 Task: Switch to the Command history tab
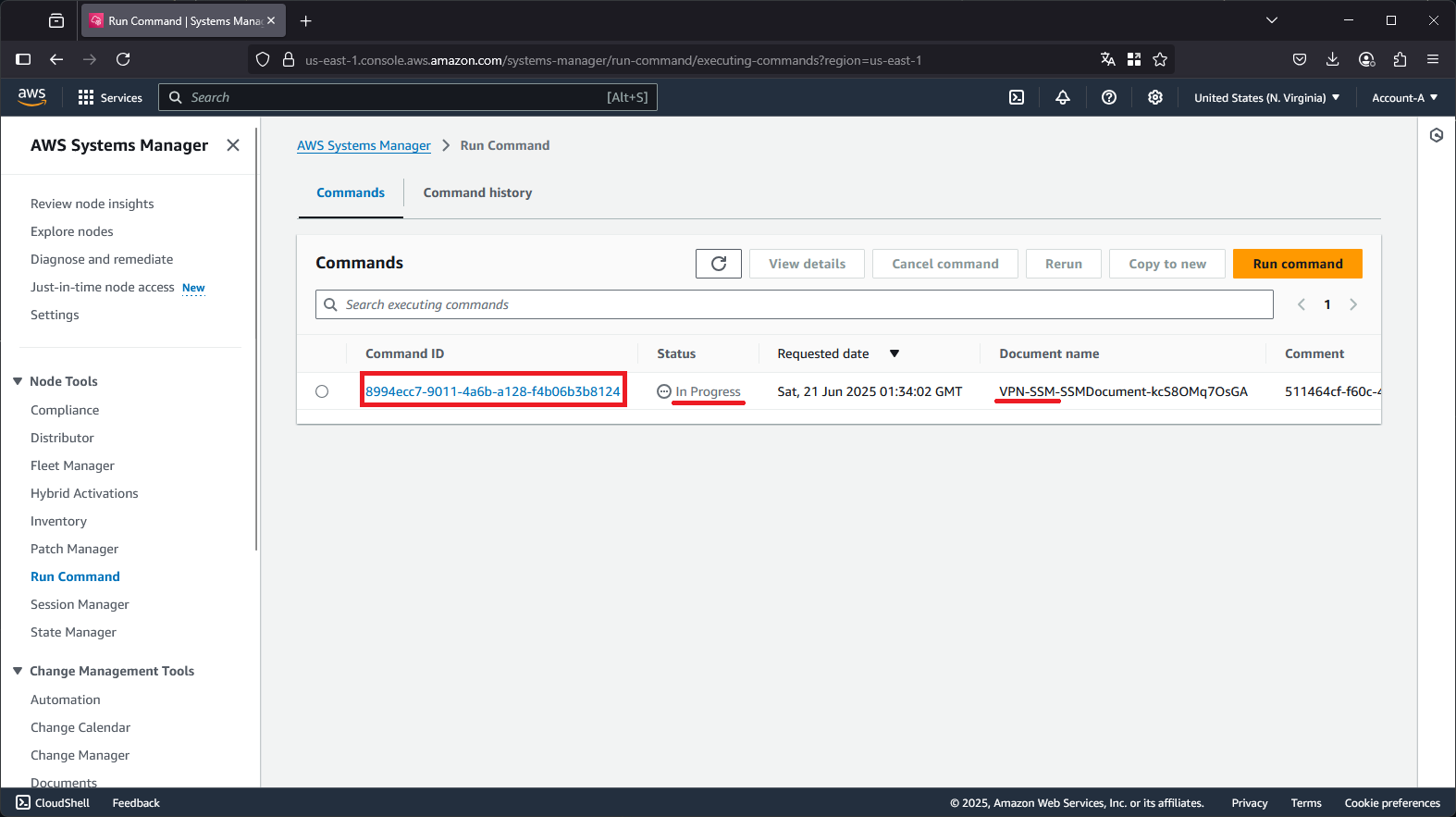477,192
